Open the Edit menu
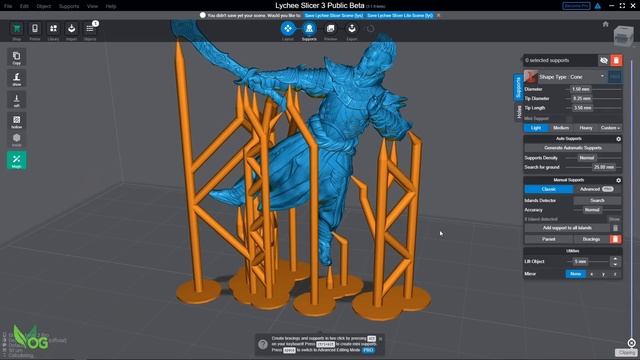 (x=24, y=6)
